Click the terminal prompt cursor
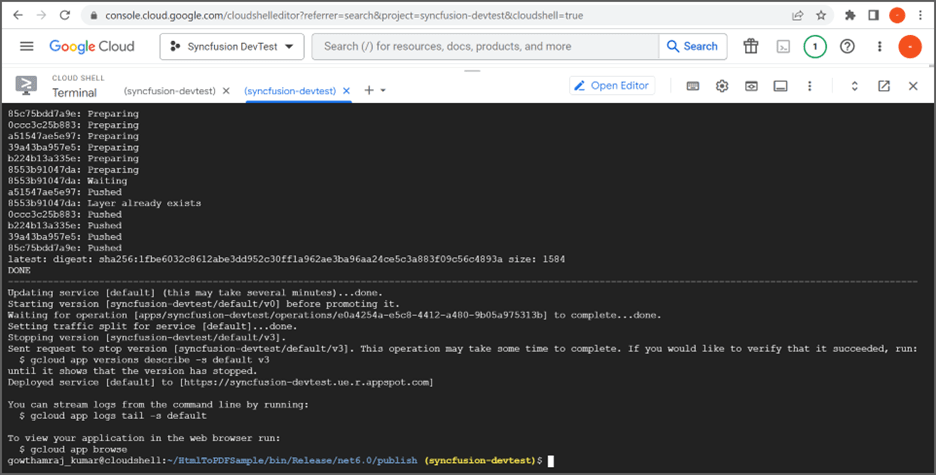Screen dimensions: 936x475 [551, 461]
